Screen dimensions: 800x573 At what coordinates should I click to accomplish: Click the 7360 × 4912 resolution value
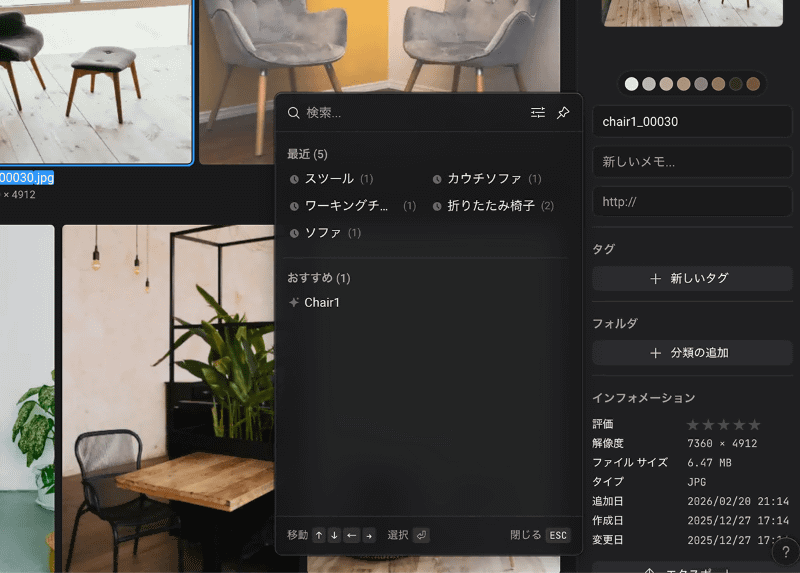tap(722, 443)
